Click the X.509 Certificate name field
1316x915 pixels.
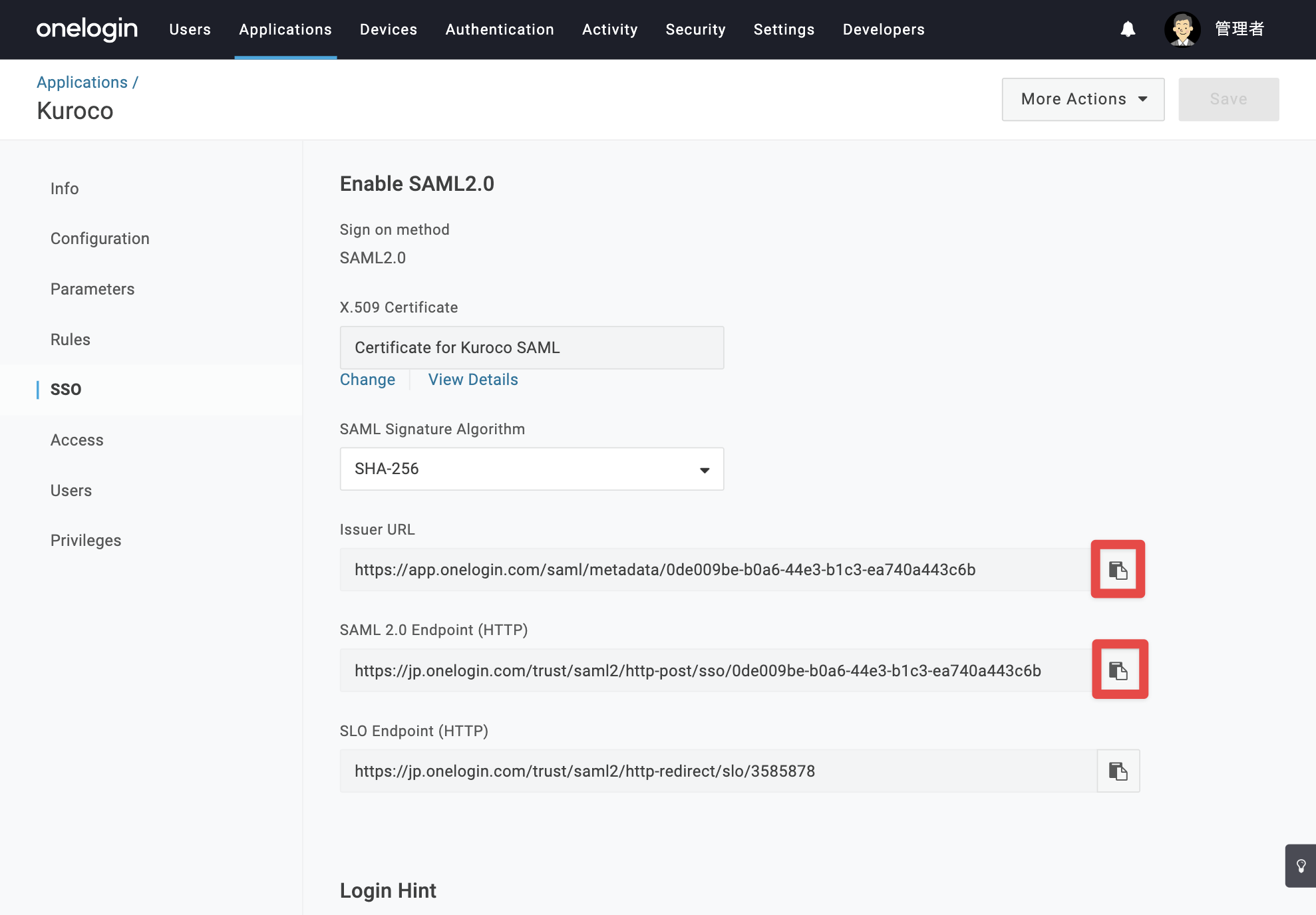click(x=532, y=348)
